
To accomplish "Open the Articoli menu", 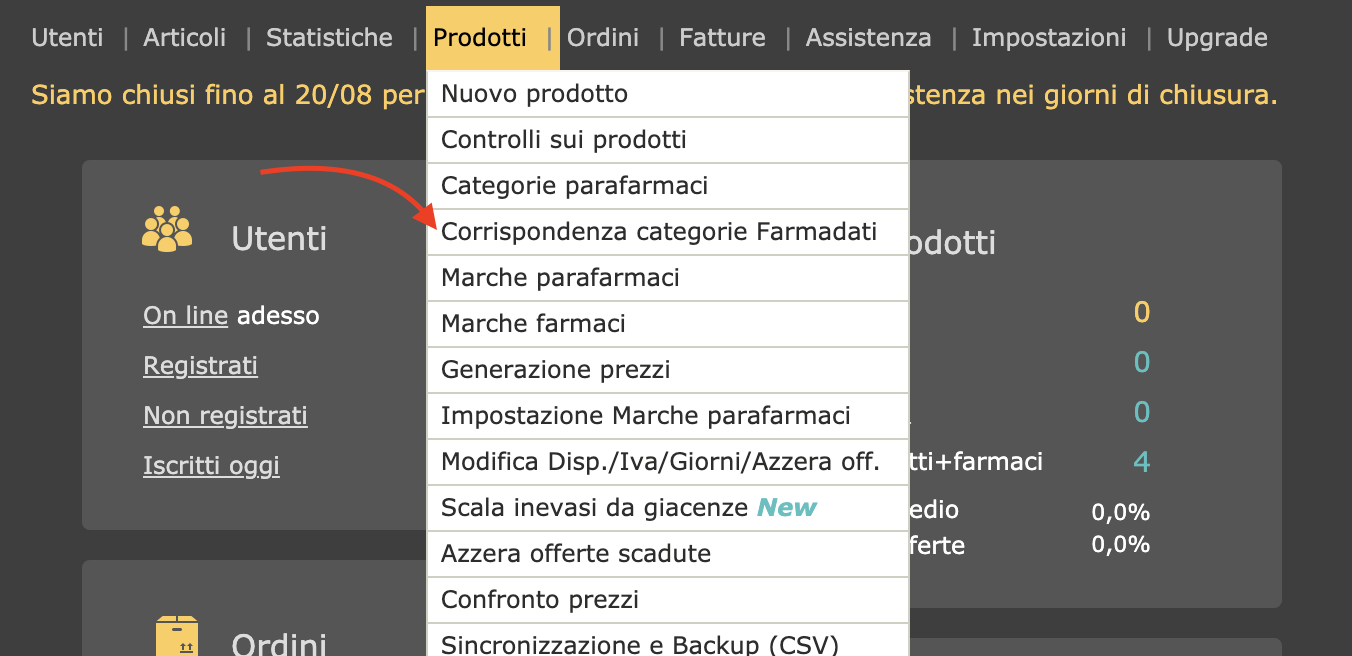I will (185, 38).
